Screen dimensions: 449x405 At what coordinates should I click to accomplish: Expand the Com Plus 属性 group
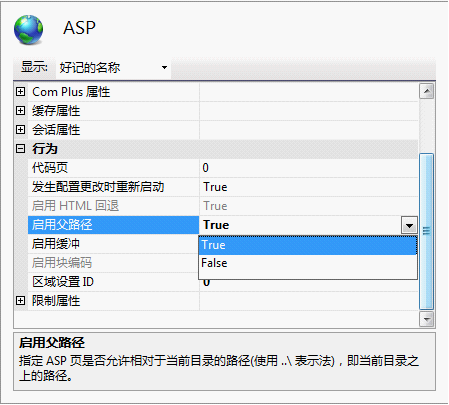pos(20,92)
